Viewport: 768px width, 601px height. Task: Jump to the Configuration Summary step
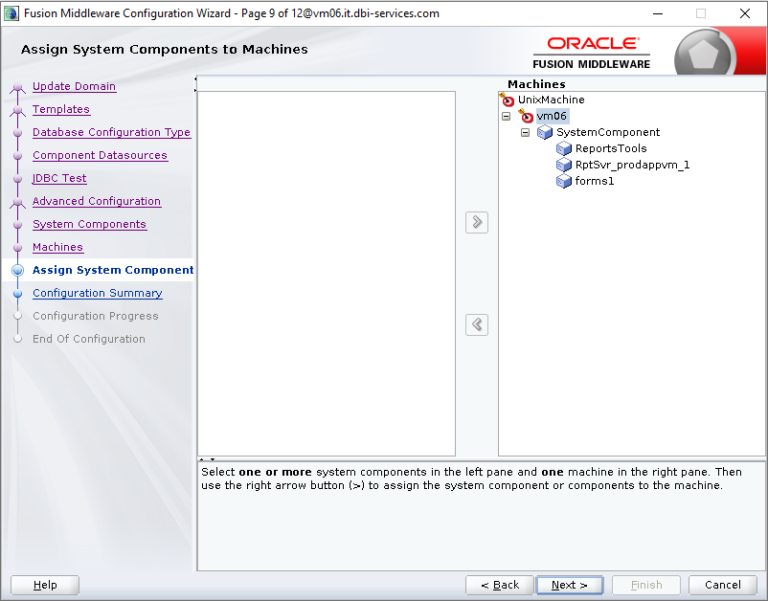pyautogui.click(x=97, y=293)
